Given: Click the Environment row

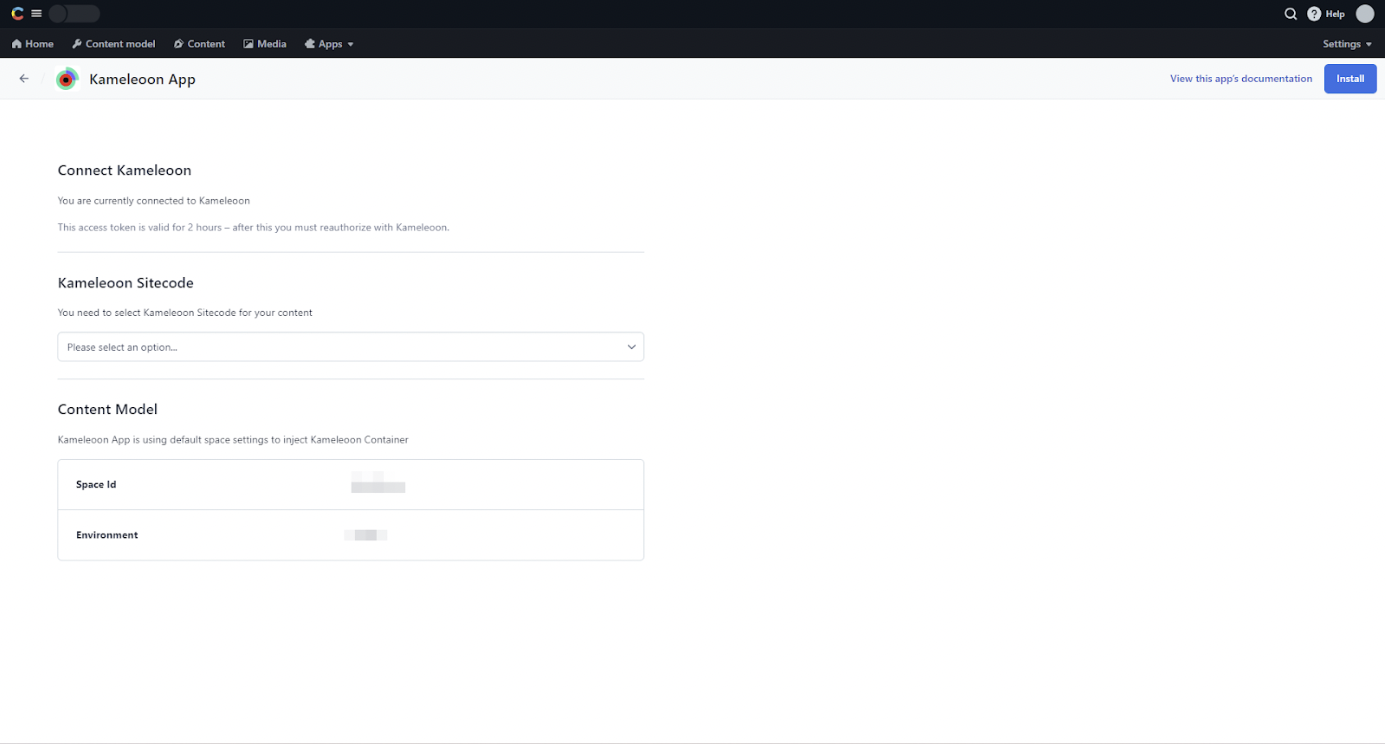Looking at the screenshot, I should [350, 535].
